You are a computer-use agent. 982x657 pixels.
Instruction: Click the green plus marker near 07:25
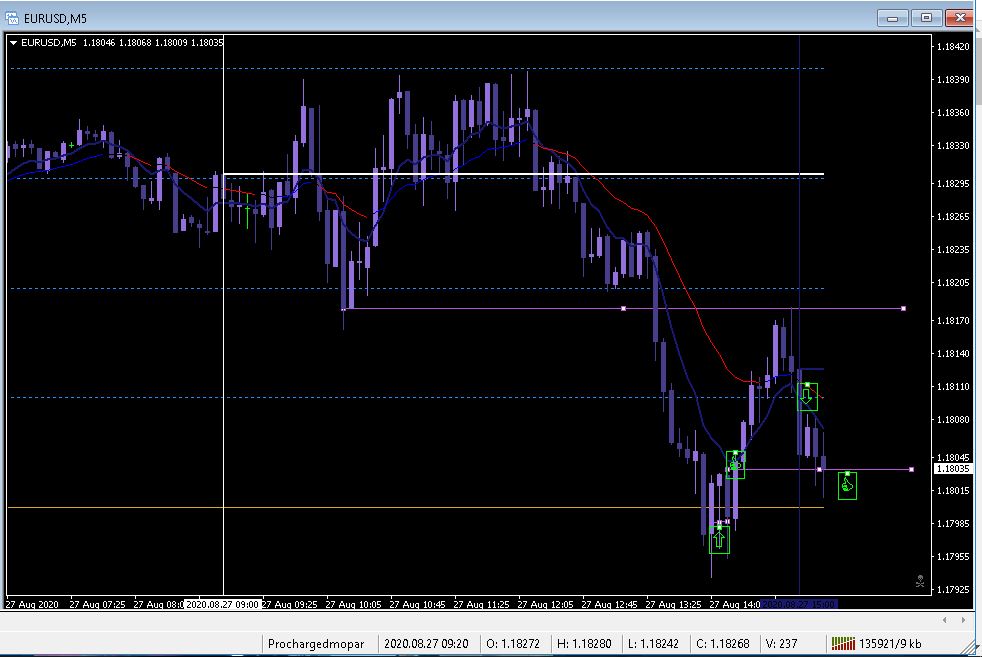coord(71,145)
